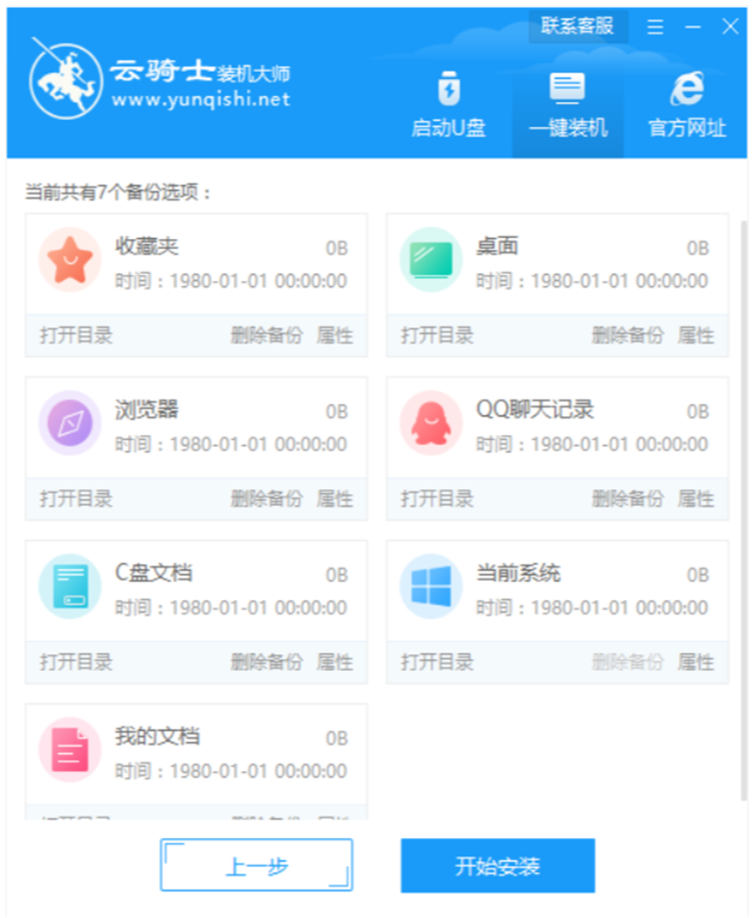Viewport: 753px width, 918px height.
Task: Click the 浏览器 purple compass icon
Action: pyautogui.click(x=70, y=423)
